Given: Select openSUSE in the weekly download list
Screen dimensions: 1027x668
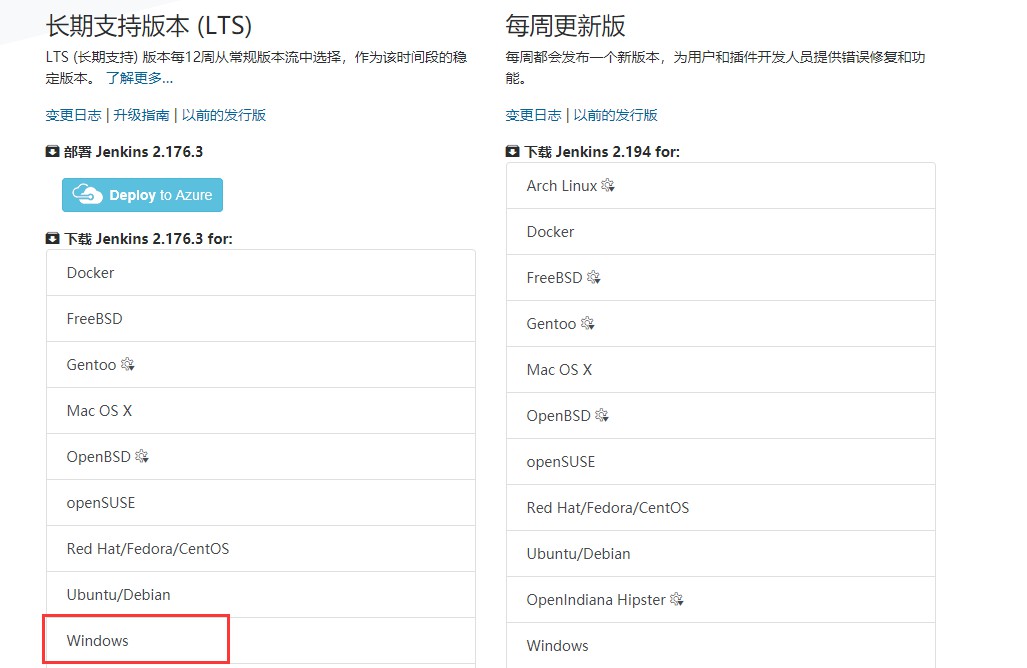Looking at the screenshot, I should 720,462.
